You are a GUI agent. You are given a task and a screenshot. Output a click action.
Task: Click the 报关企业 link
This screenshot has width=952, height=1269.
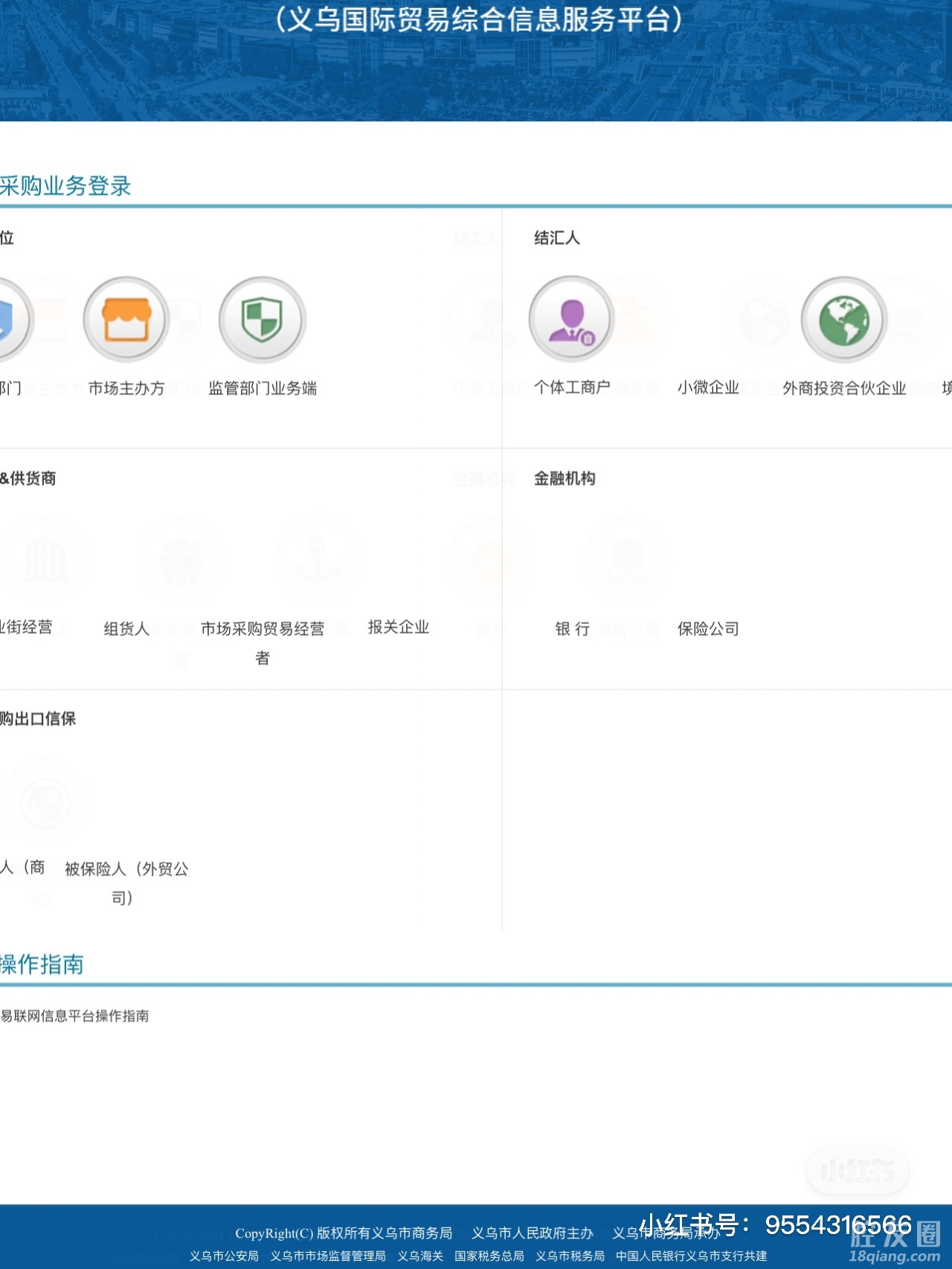[399, 627]
